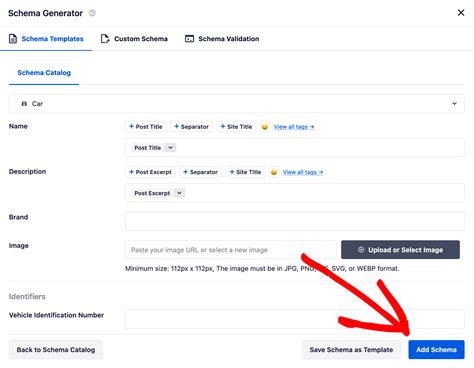This screenshot has width=474, height=368.
Task: Click the Custom Schema file icon
Action: [105, 39]
